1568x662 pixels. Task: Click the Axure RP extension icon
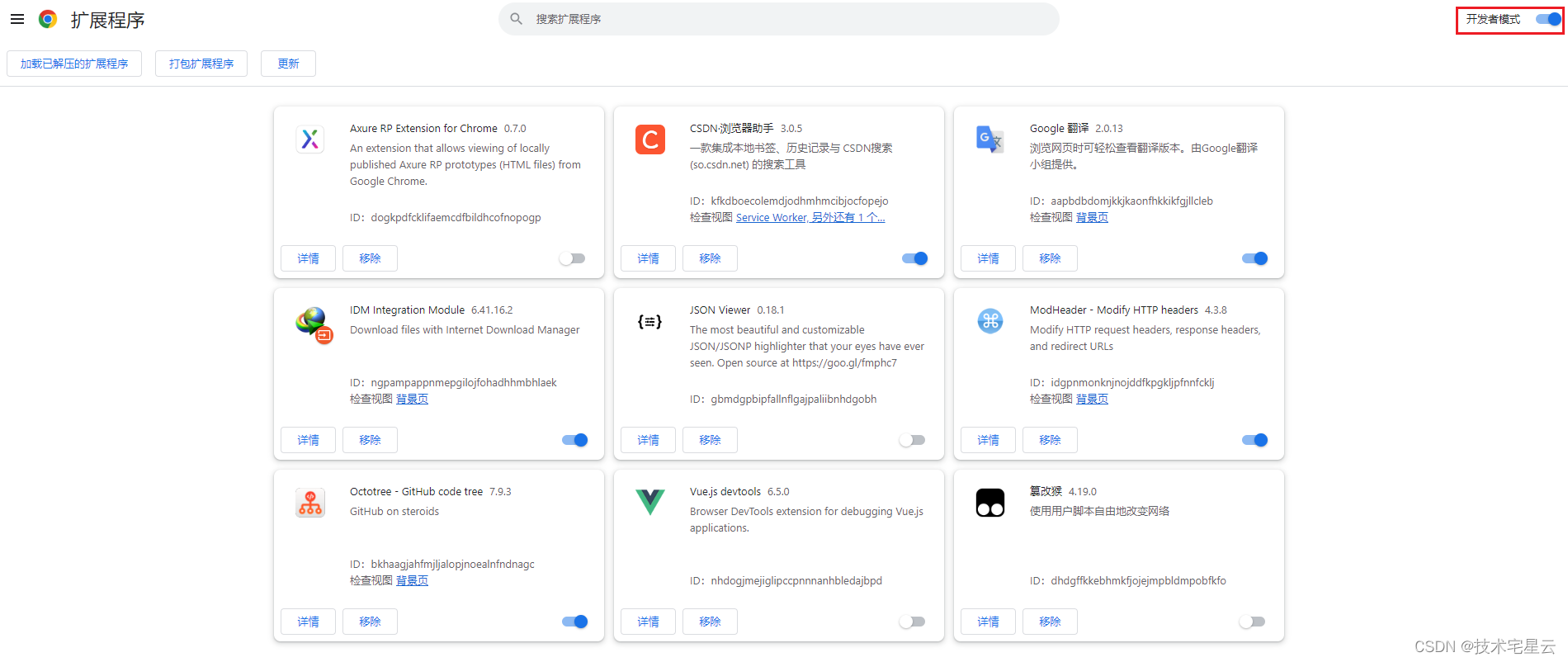point(310,139)
